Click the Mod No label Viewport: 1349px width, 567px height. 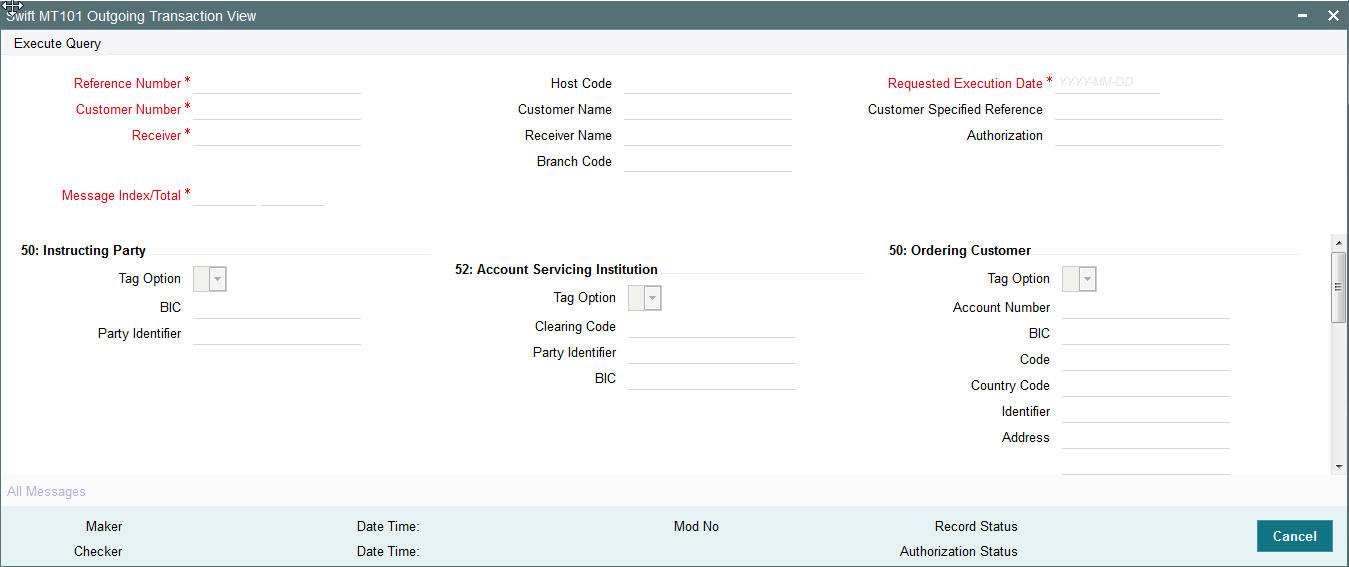coord(696,526)
